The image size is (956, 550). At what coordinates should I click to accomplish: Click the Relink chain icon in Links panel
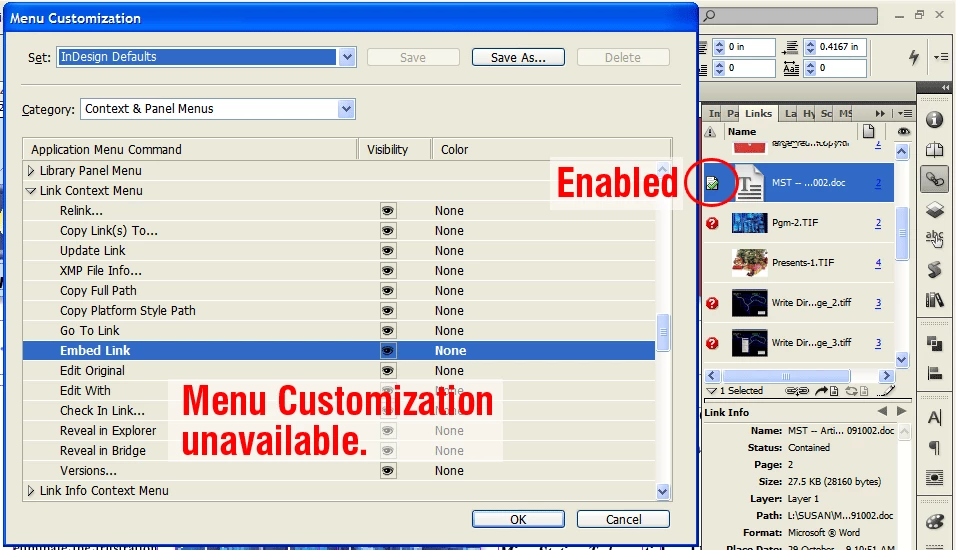click(x=797, y=391)
